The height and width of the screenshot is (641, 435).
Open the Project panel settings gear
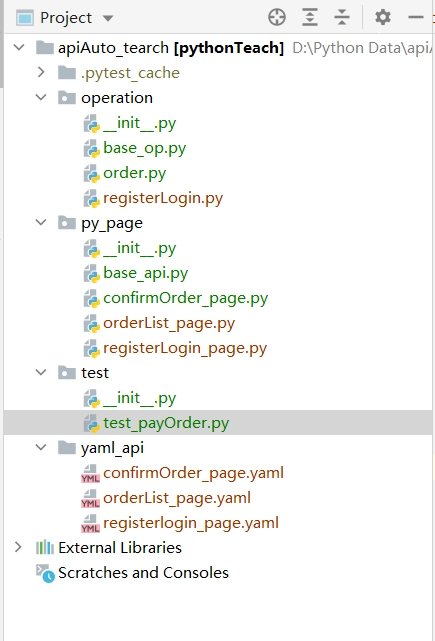pyautogui.click(x=383, y=18)
